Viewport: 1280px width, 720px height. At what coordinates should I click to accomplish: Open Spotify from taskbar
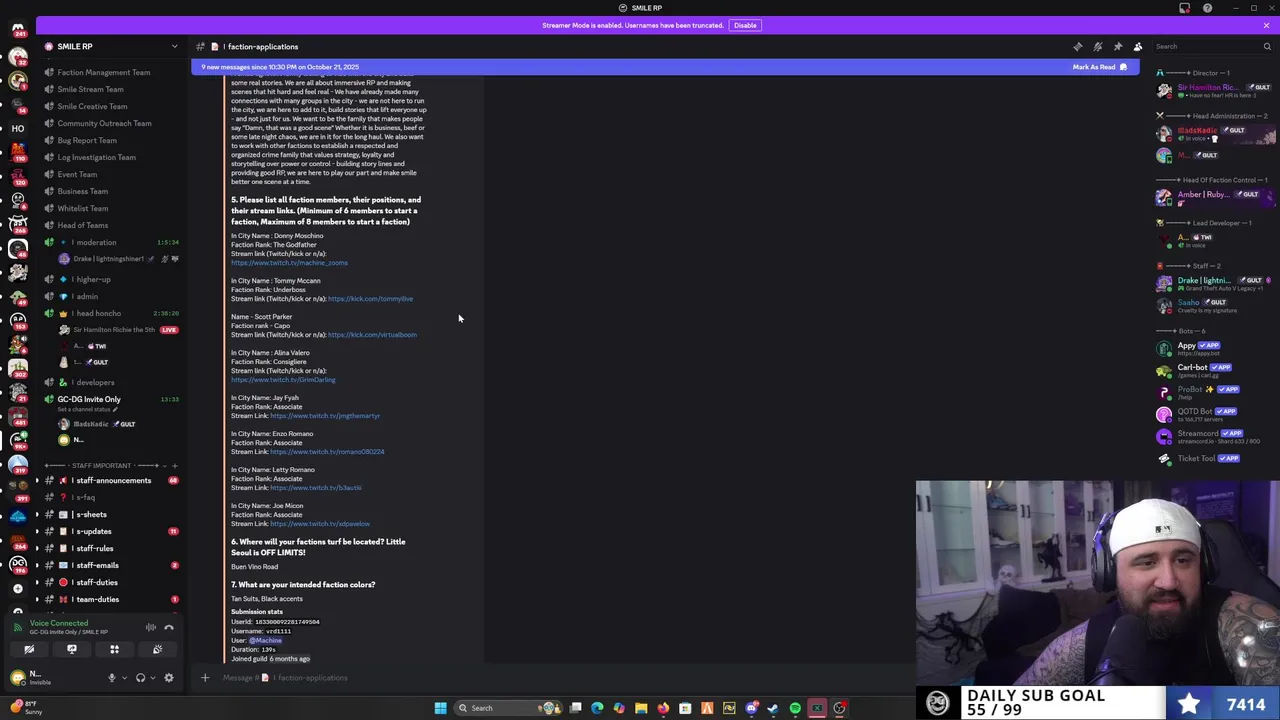[795, 708]
